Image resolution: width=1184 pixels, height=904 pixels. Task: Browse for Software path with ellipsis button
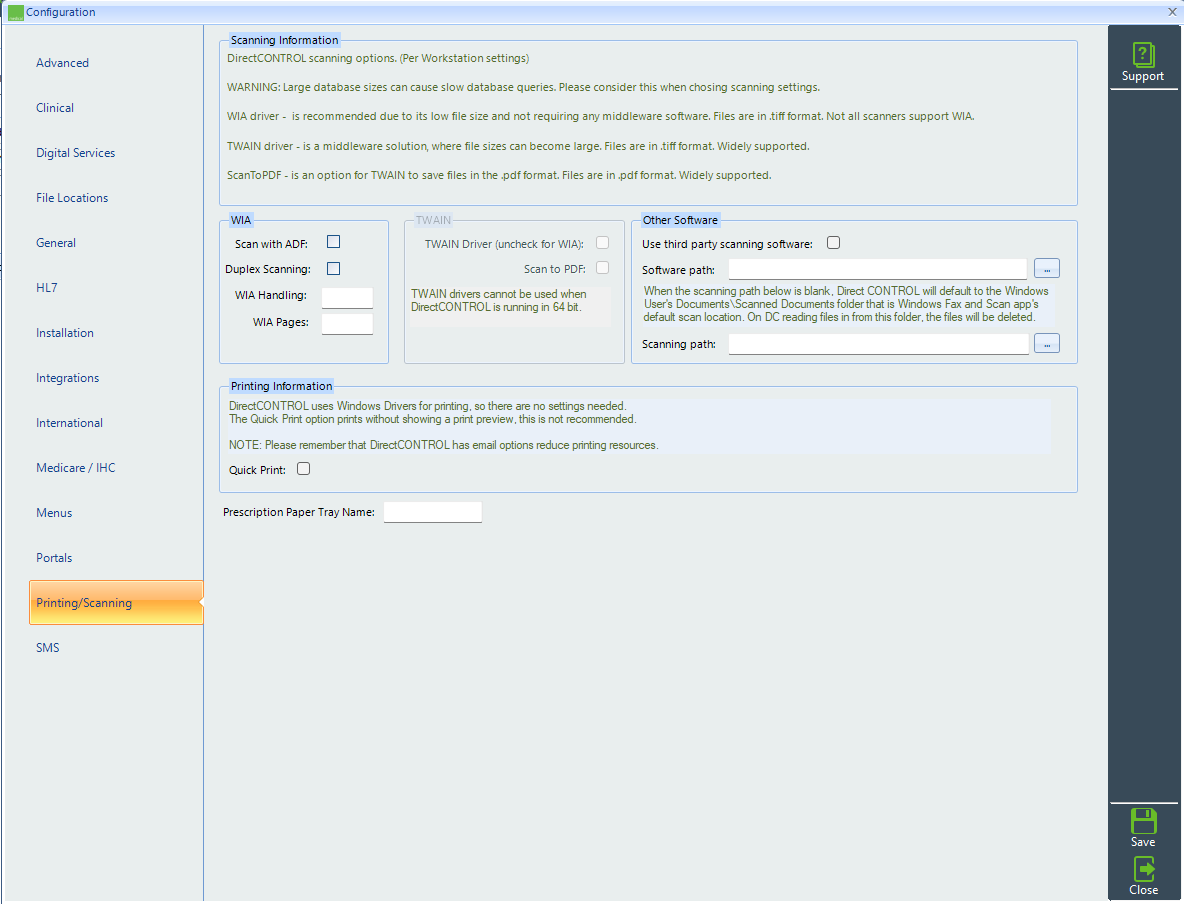1047,269
